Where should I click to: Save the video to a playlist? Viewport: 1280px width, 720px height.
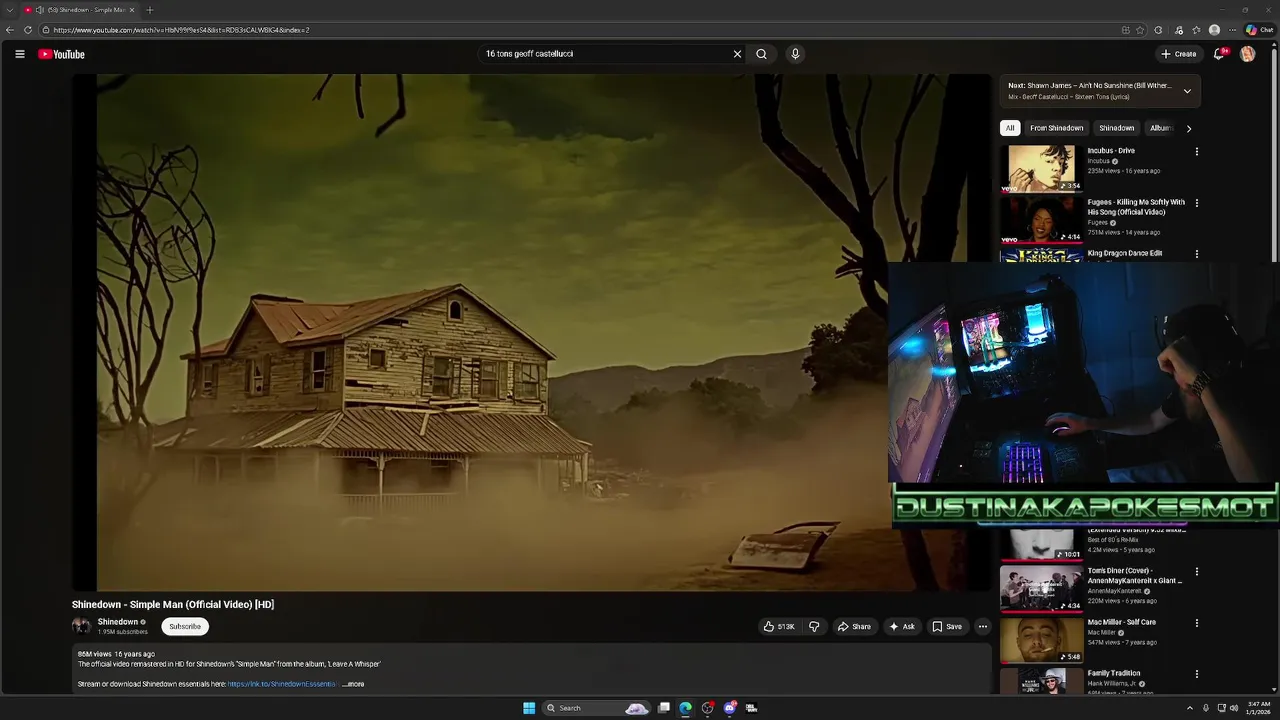[947, 626]
